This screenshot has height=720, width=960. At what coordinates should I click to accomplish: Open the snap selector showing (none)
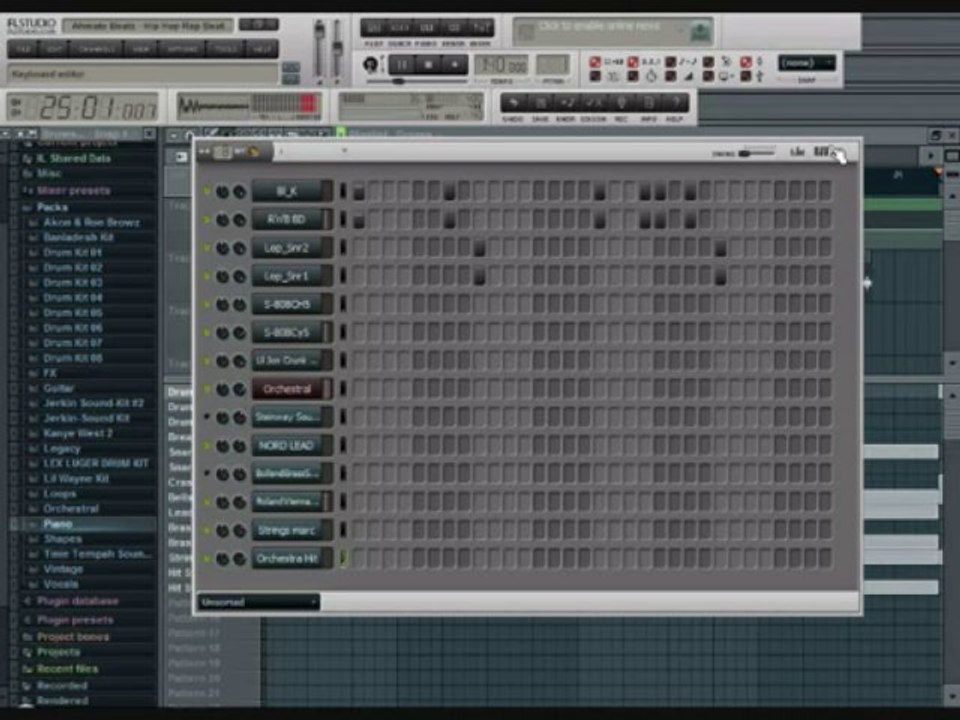(x=806, y=62)
